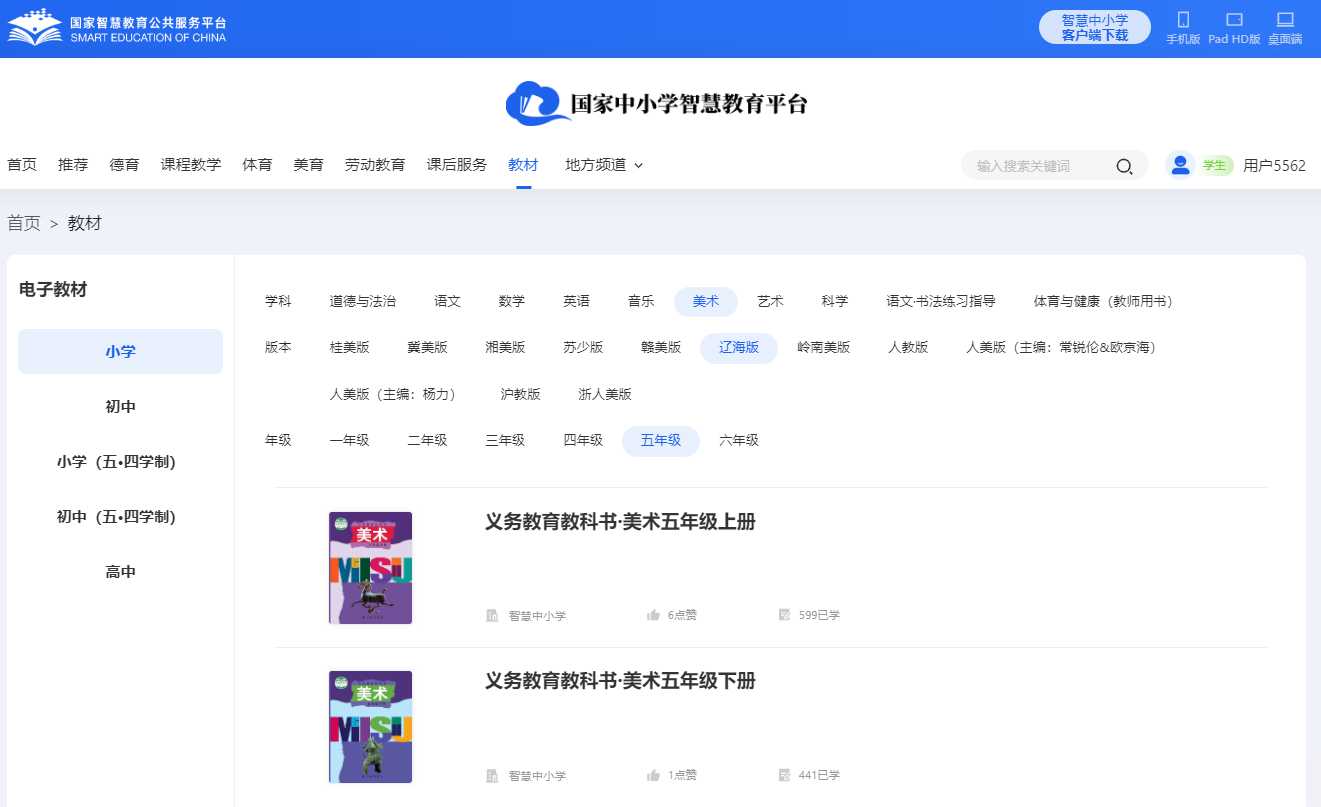1321x807 pixels.
Task: Select edition 人教版
Action: [x=908, y=348]
